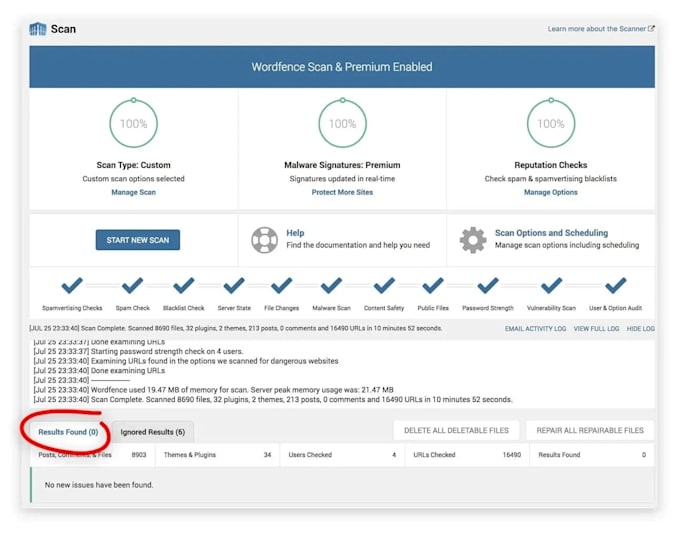The width and height of the screenshot is (680, 544).
Task: Click the Password Strength checkmark icon
Action: 488,285
